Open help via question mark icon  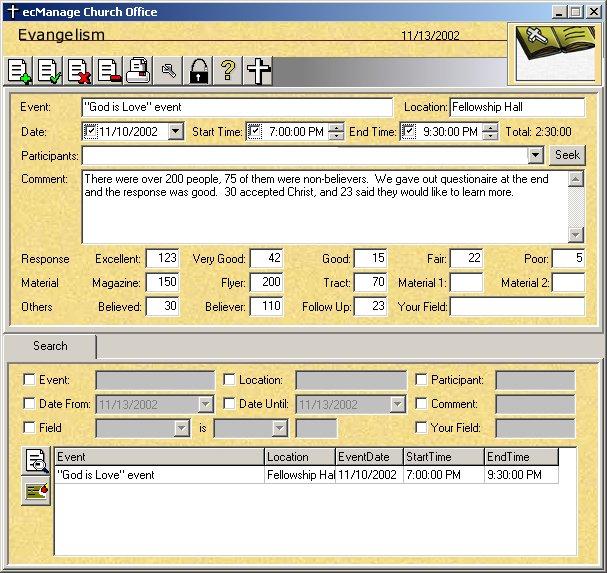point(228,71)
